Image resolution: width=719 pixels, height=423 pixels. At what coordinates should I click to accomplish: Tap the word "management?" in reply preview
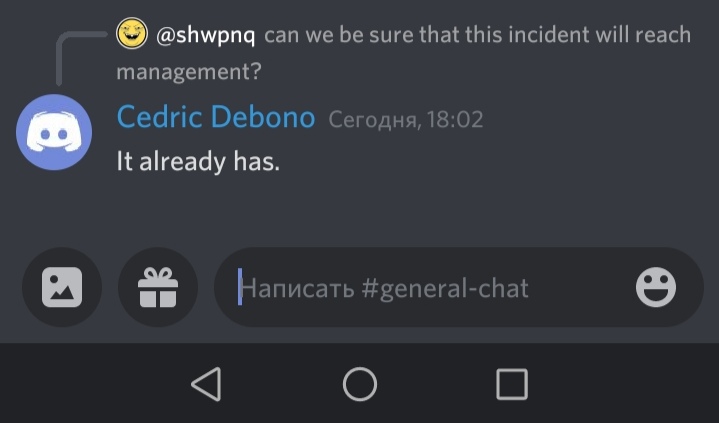coord(188,72)
